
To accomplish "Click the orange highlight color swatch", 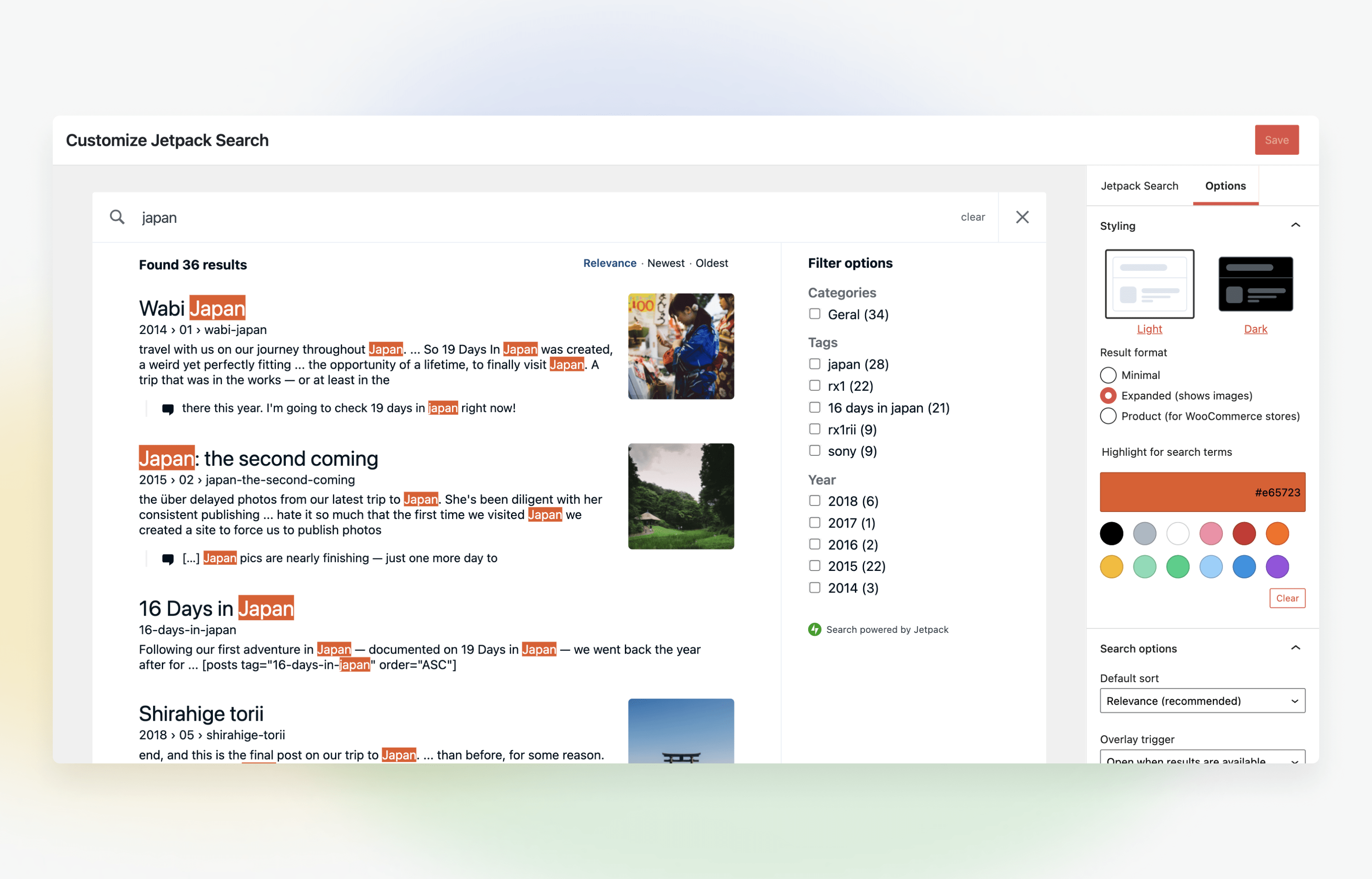I will pyautogui.click(x=1280, y=533).
